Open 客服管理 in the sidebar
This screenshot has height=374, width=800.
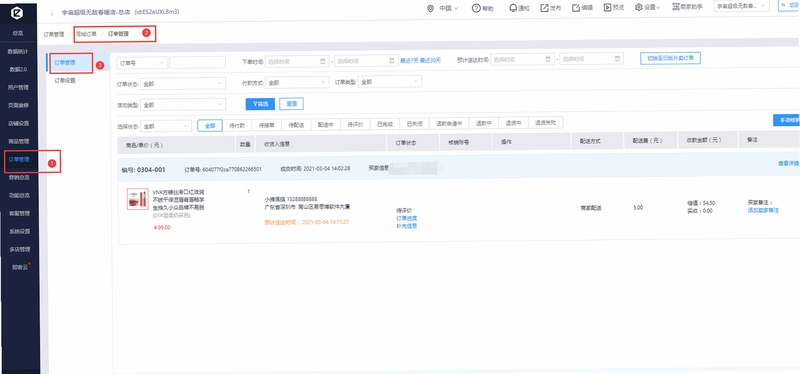pos(19,213)
